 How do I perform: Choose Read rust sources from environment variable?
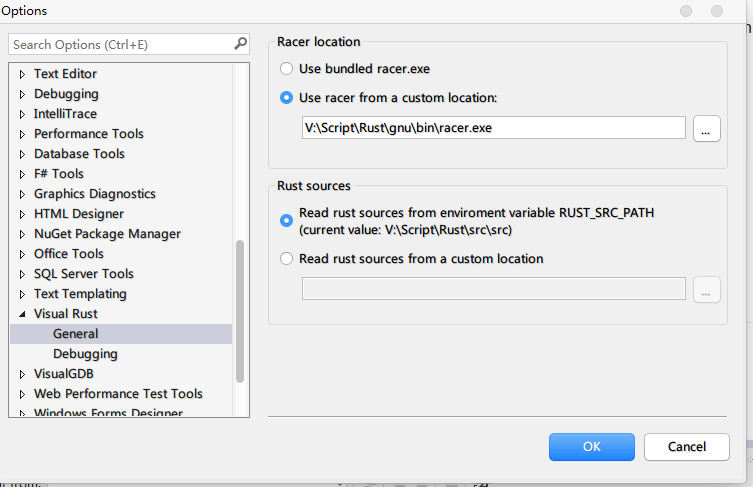pyautogui.click(x=287, y=220)
